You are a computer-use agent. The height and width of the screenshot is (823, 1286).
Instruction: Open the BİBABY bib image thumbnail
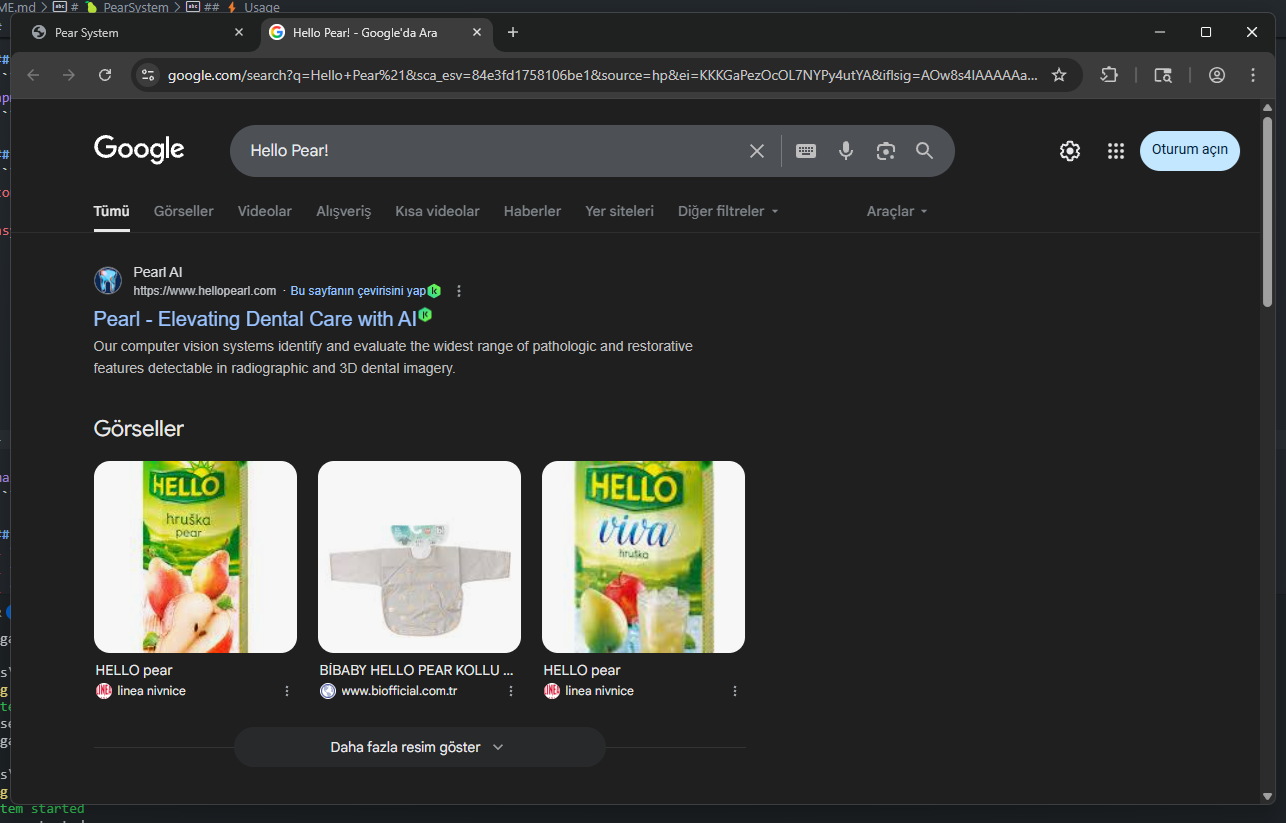point(419,557)
